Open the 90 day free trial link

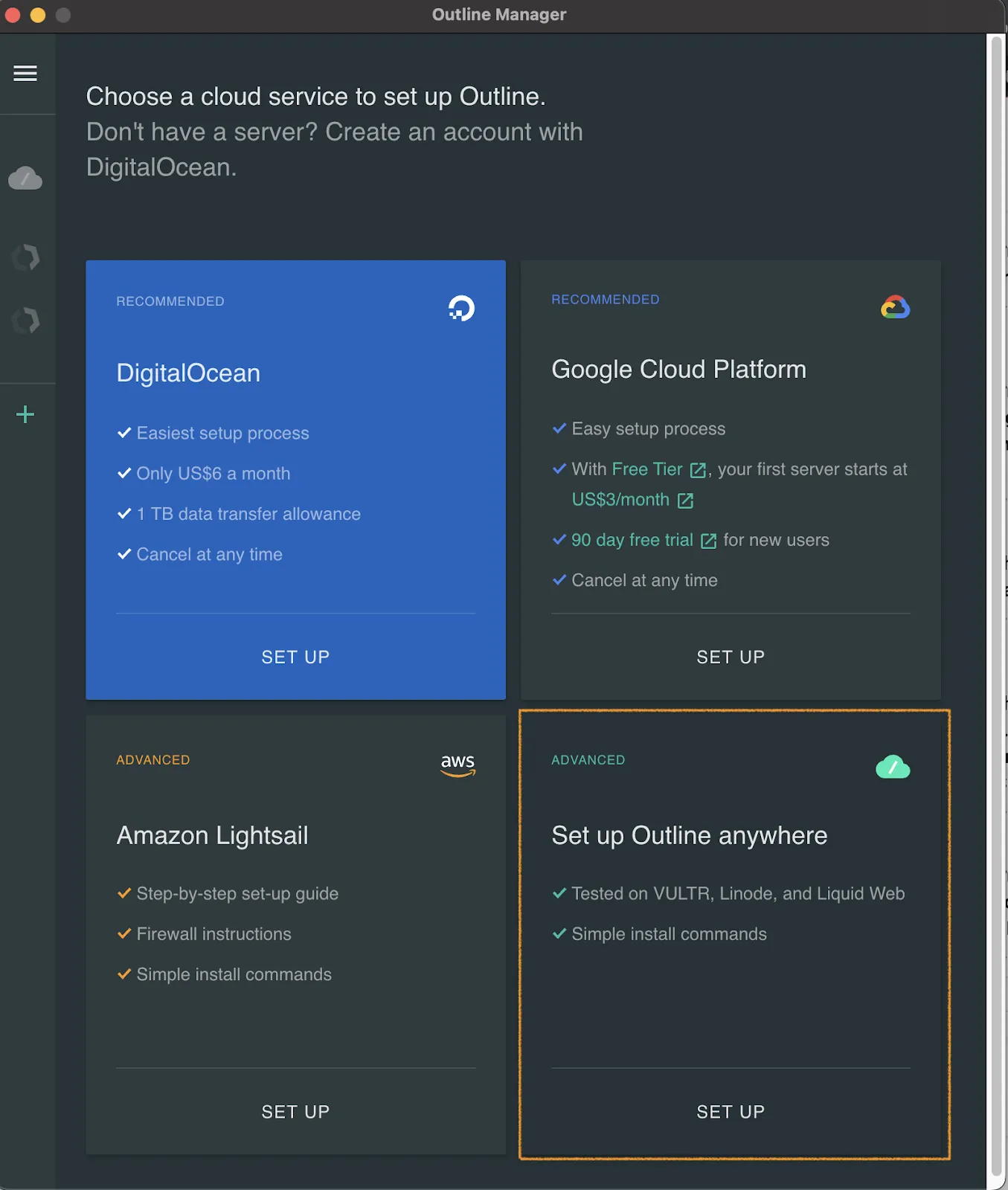pos(632,540)
